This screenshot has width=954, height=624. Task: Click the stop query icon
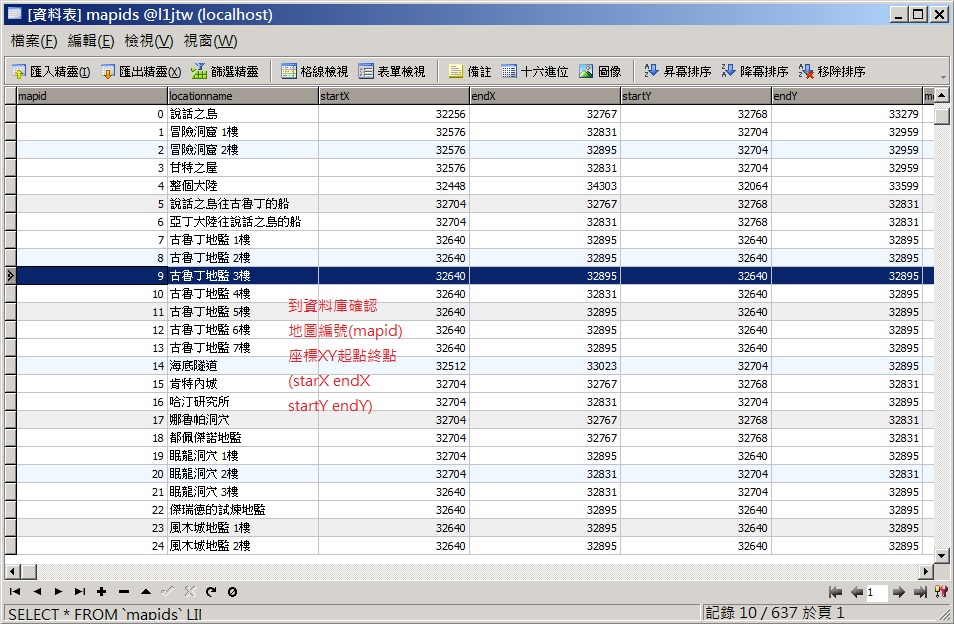pos(232,591)
